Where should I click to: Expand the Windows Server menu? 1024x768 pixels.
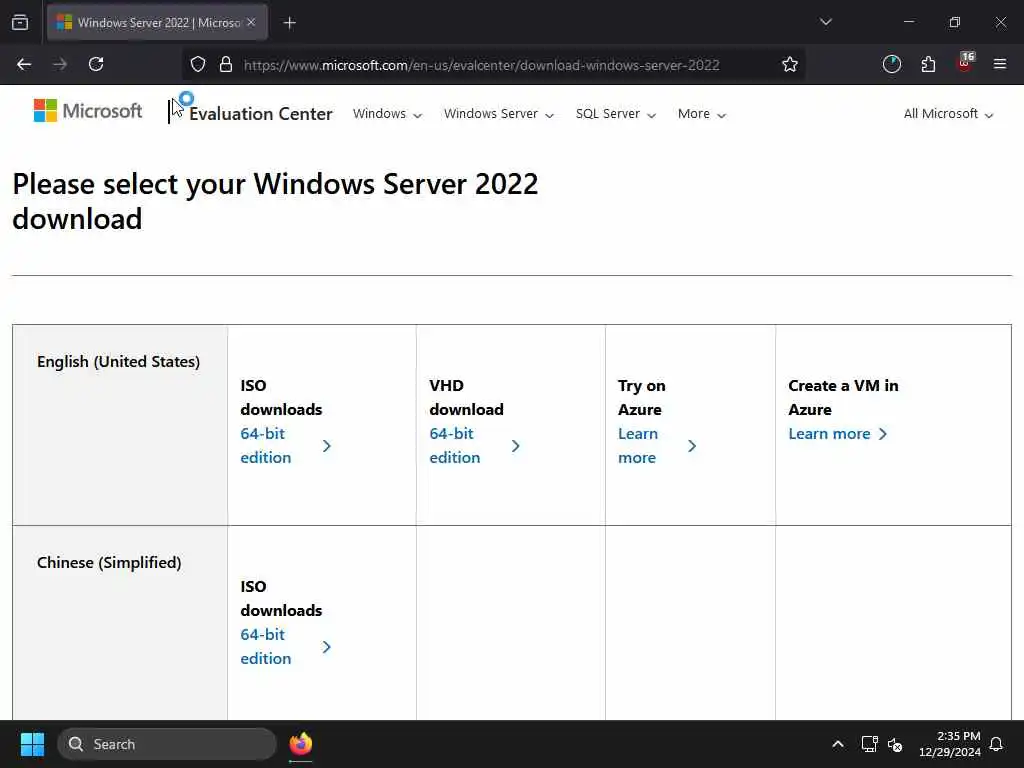pyautogui.click(x=499, y=114)
